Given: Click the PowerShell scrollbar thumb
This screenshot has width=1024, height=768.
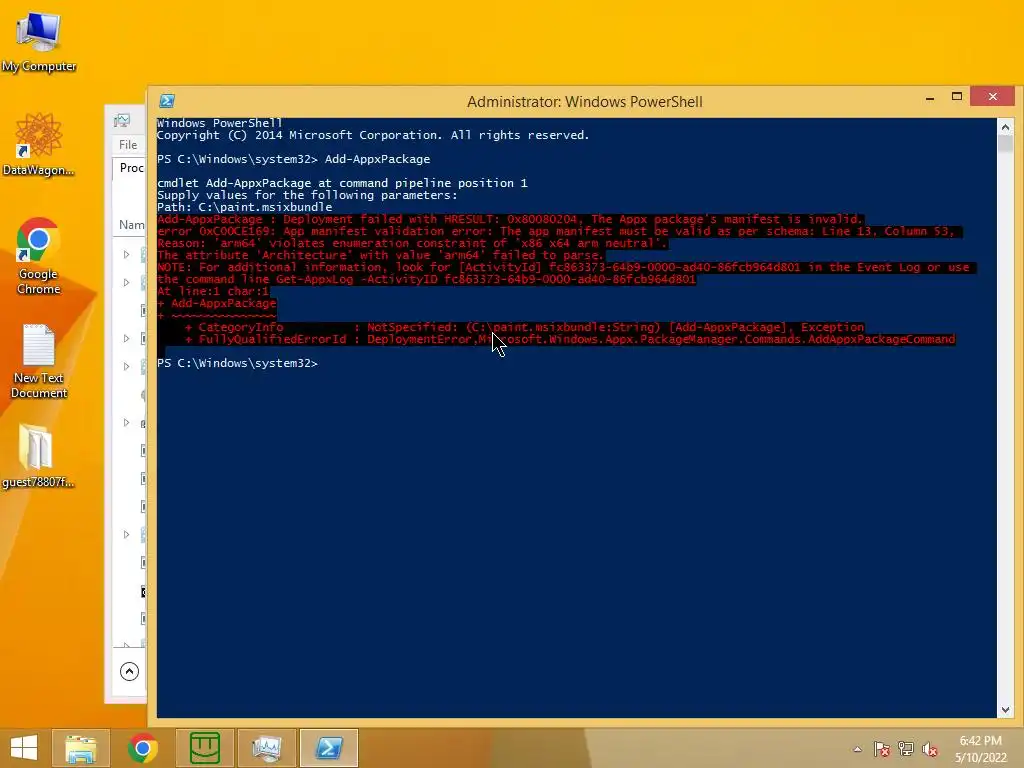Looking at the screenshot, I should click(x=1005, y=144).
